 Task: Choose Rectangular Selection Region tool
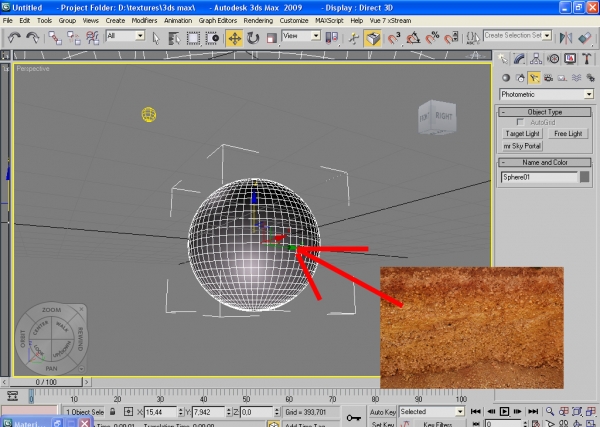193,38
